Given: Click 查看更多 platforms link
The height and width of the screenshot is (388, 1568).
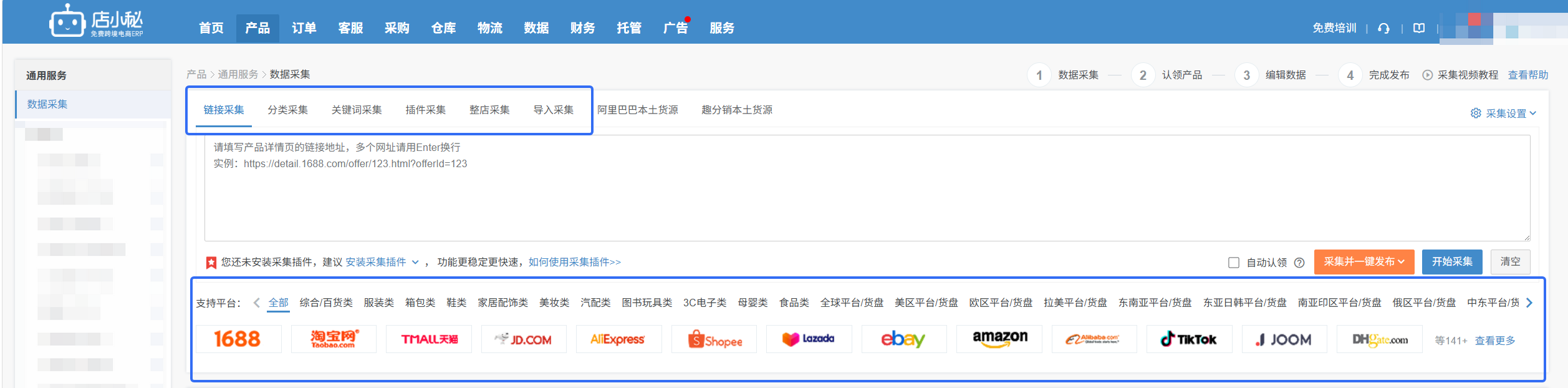Looking at the screenshot, I should 1495,341.
